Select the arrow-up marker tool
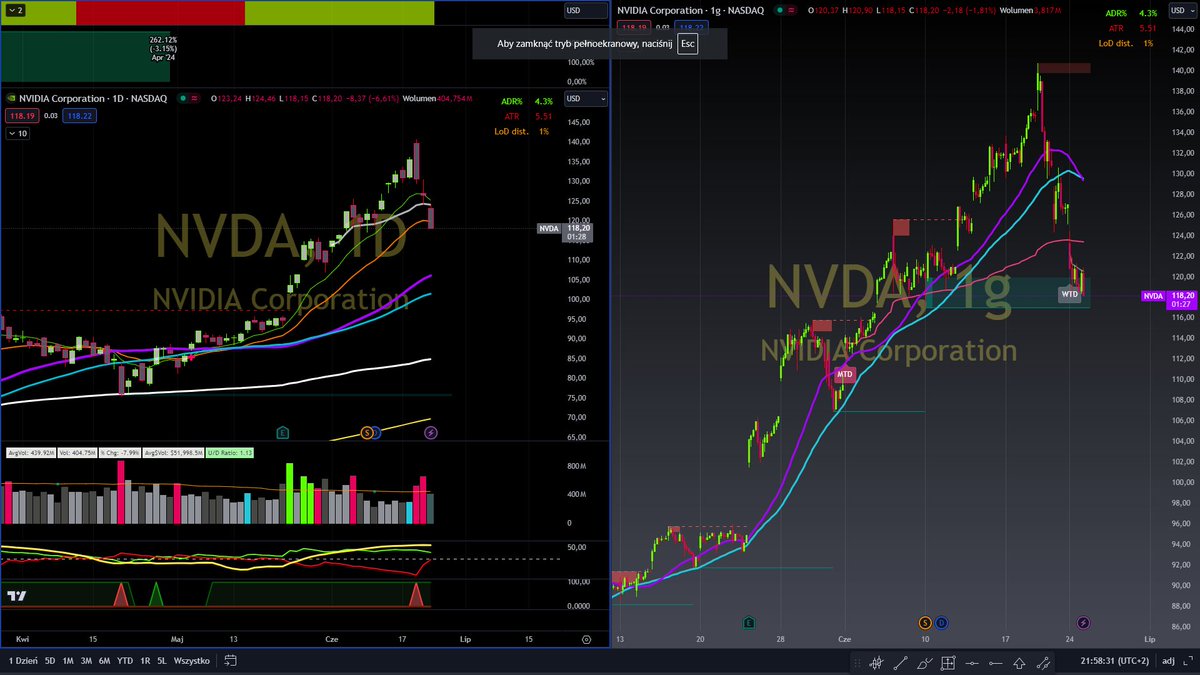1200x675 pixels. point(1019,663)
